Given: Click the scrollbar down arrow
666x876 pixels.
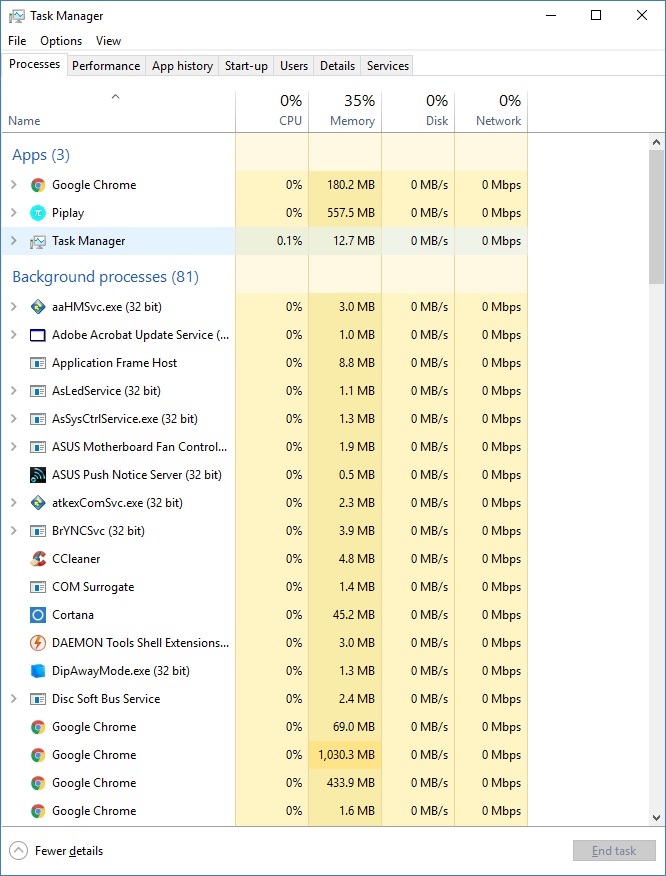Looking at the screenshot, I should click(x=657, y=817).
